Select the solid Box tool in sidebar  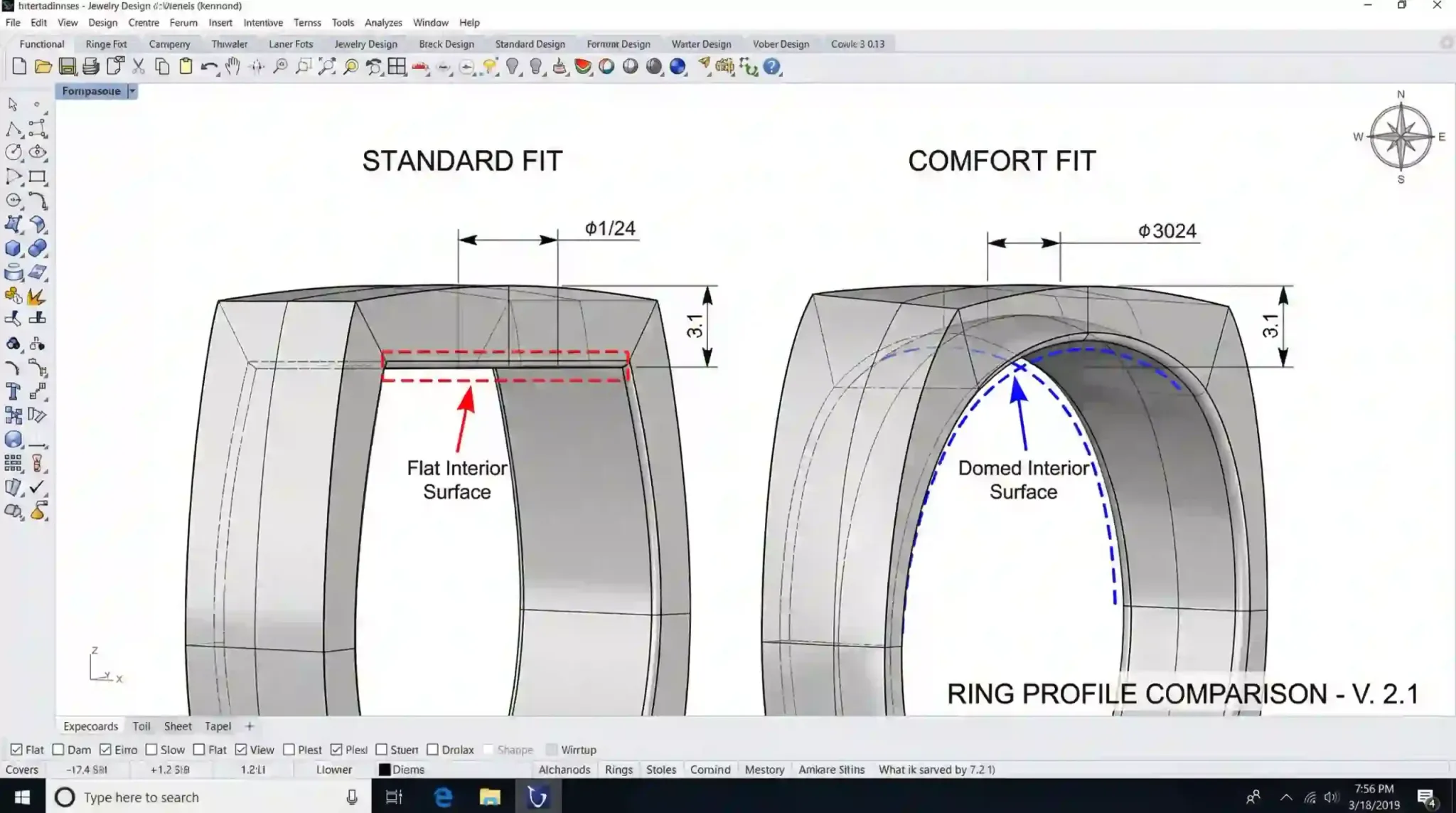click(x=14, y=248)
